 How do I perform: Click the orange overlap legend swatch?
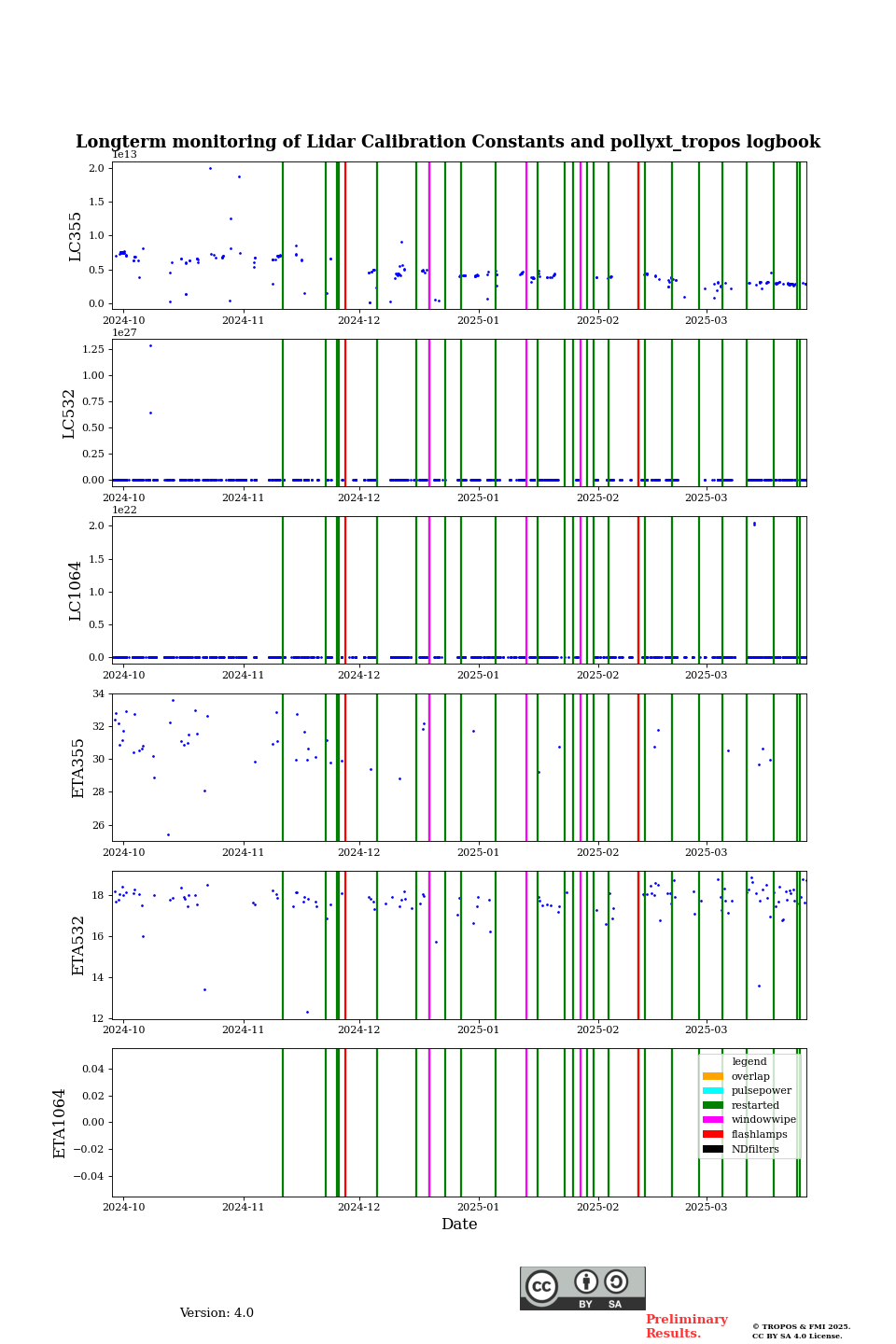(713, 1076)
